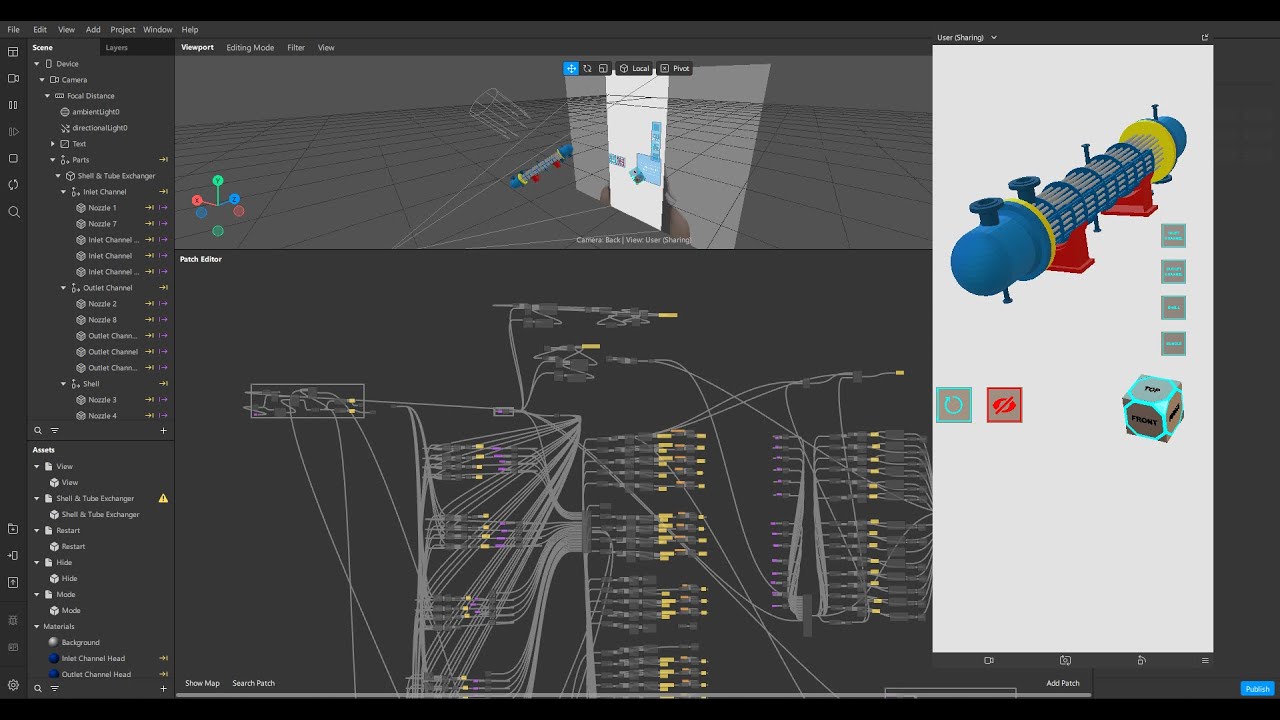1280x720 pixels.
Task: Open the settings gear in left toolbar
Action: (13, 685)
